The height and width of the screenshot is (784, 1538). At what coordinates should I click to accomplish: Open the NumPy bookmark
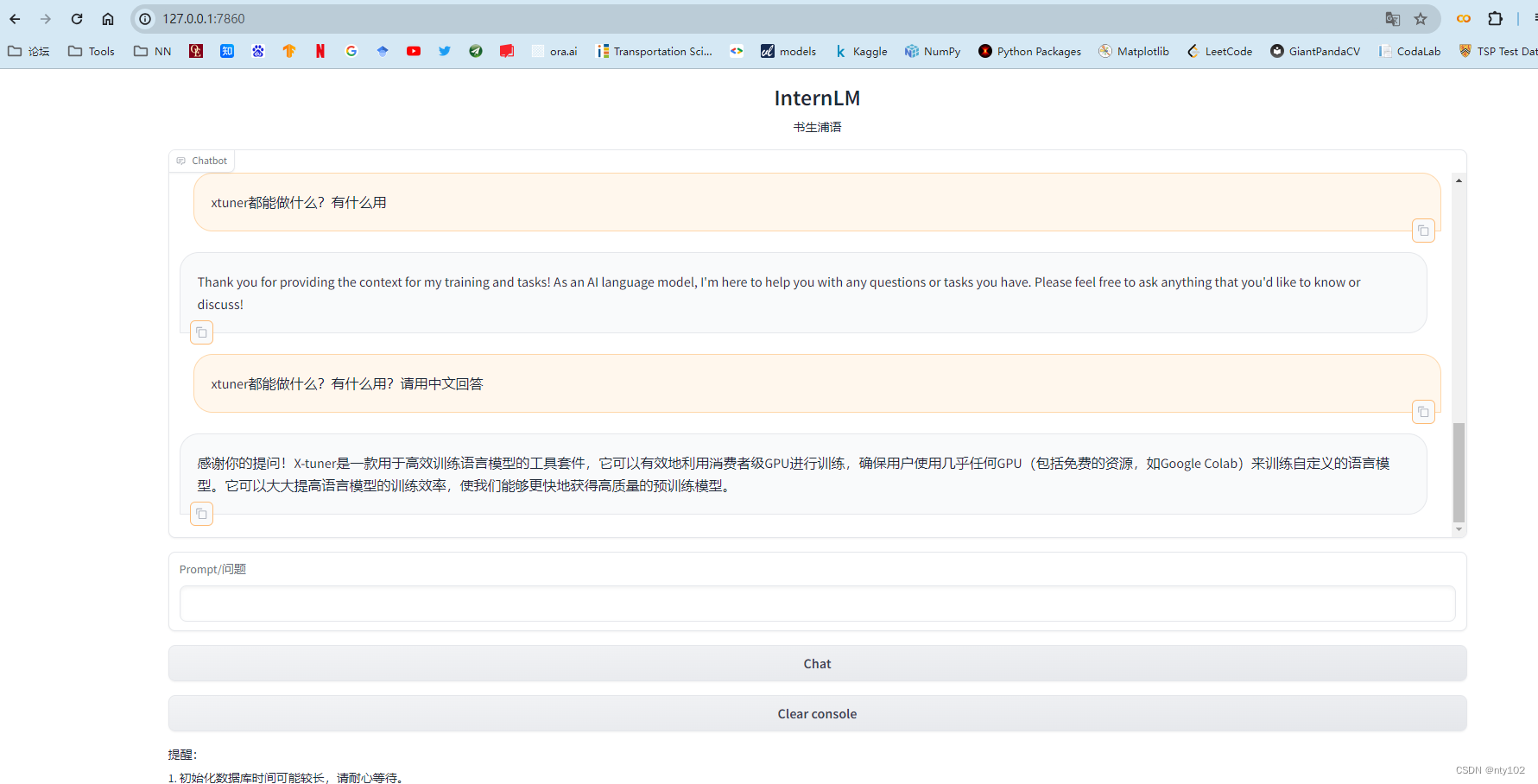(933, 52)
